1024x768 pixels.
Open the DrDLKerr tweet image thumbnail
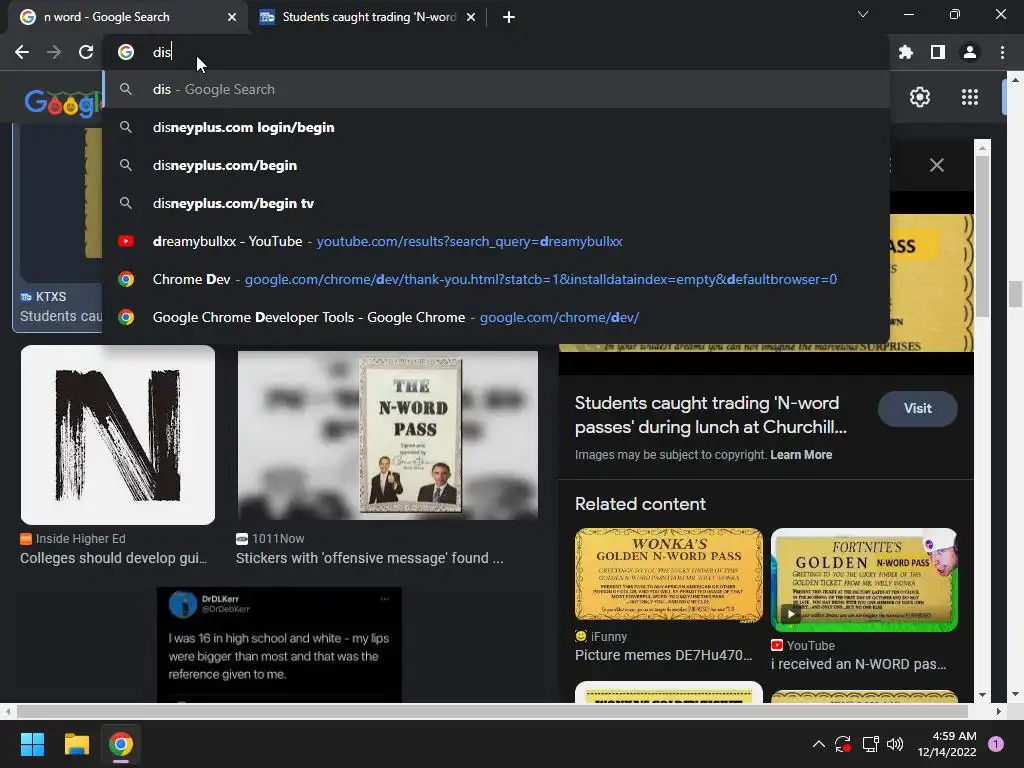279,645
